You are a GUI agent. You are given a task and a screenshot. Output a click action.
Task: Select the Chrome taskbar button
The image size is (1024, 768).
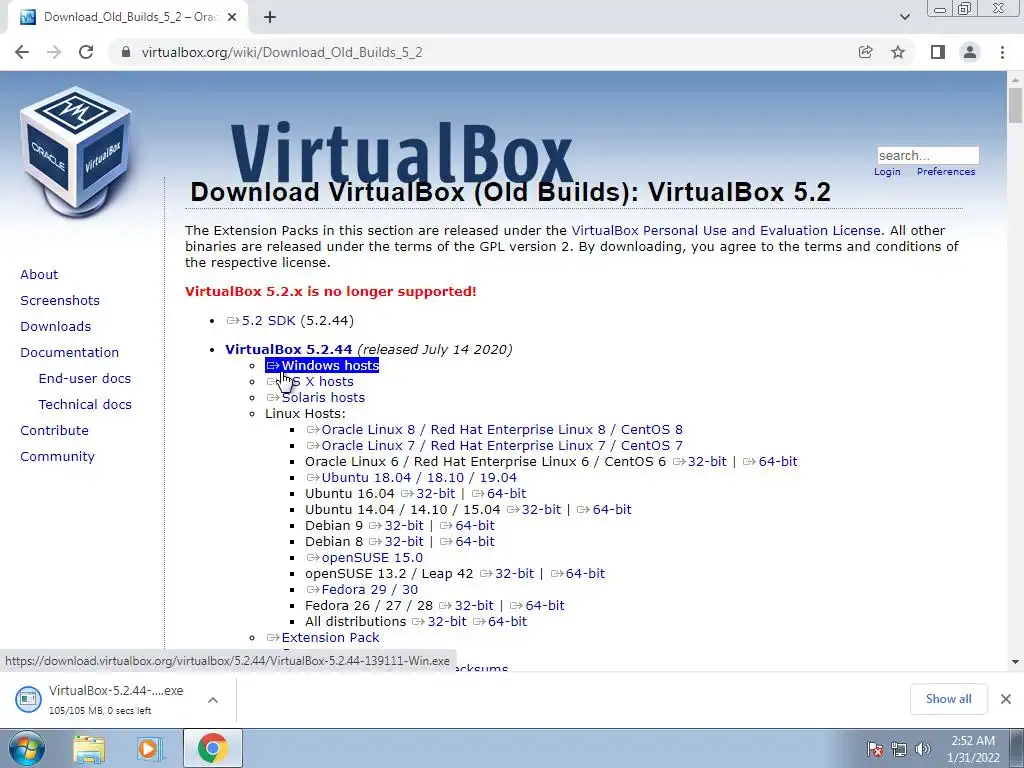point(213,748)
